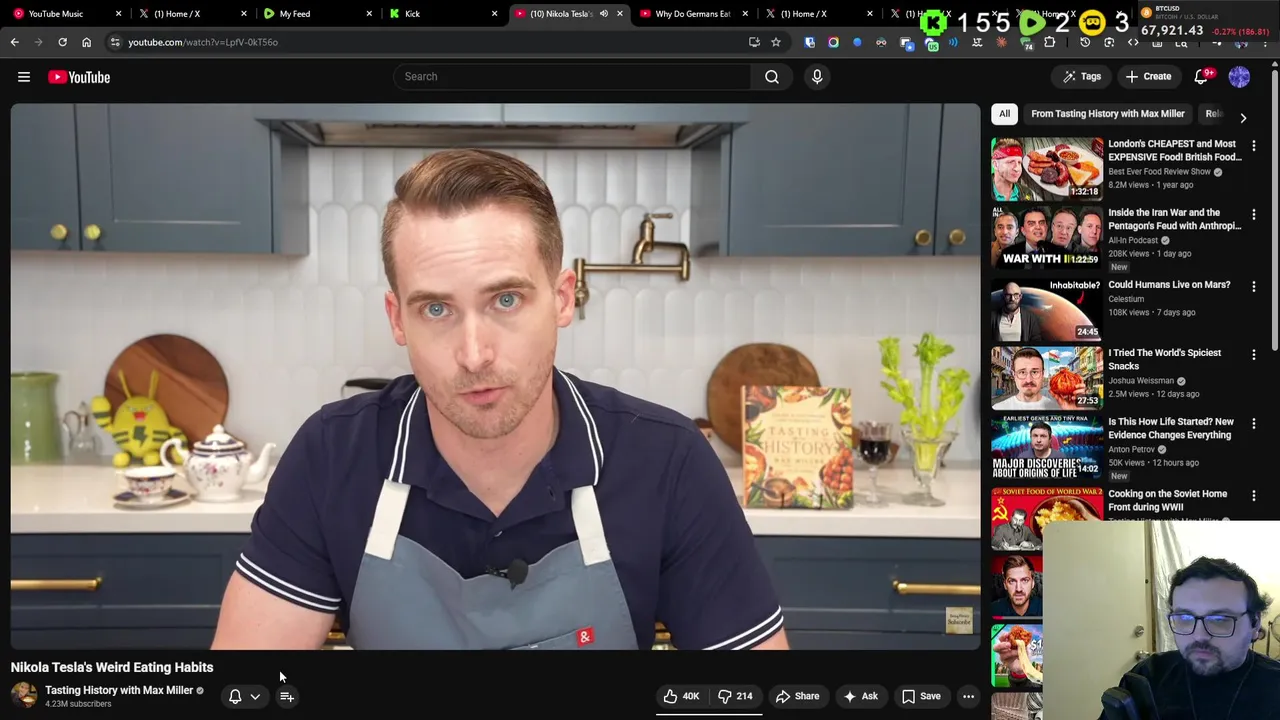1280x720 pixels.
Task: Click the channel subscribe watermark in player
Action: [x=958, y=620]
